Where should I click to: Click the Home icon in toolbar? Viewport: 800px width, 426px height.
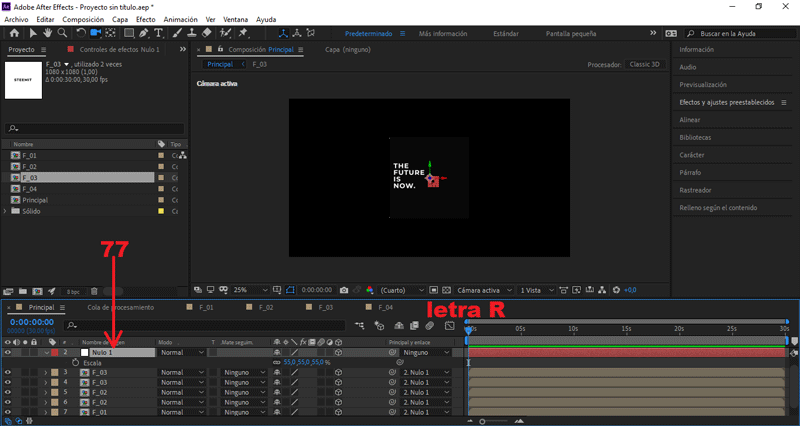[13, 33]
